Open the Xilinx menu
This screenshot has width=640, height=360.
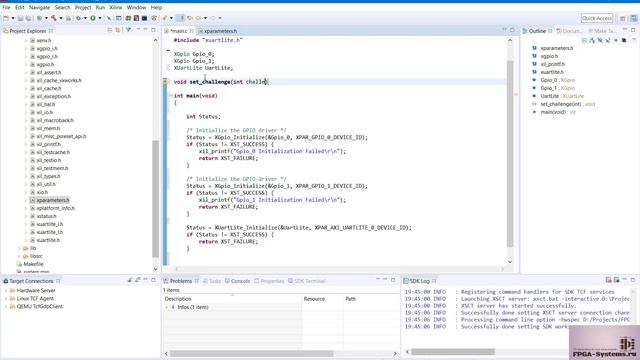point(116,7)
